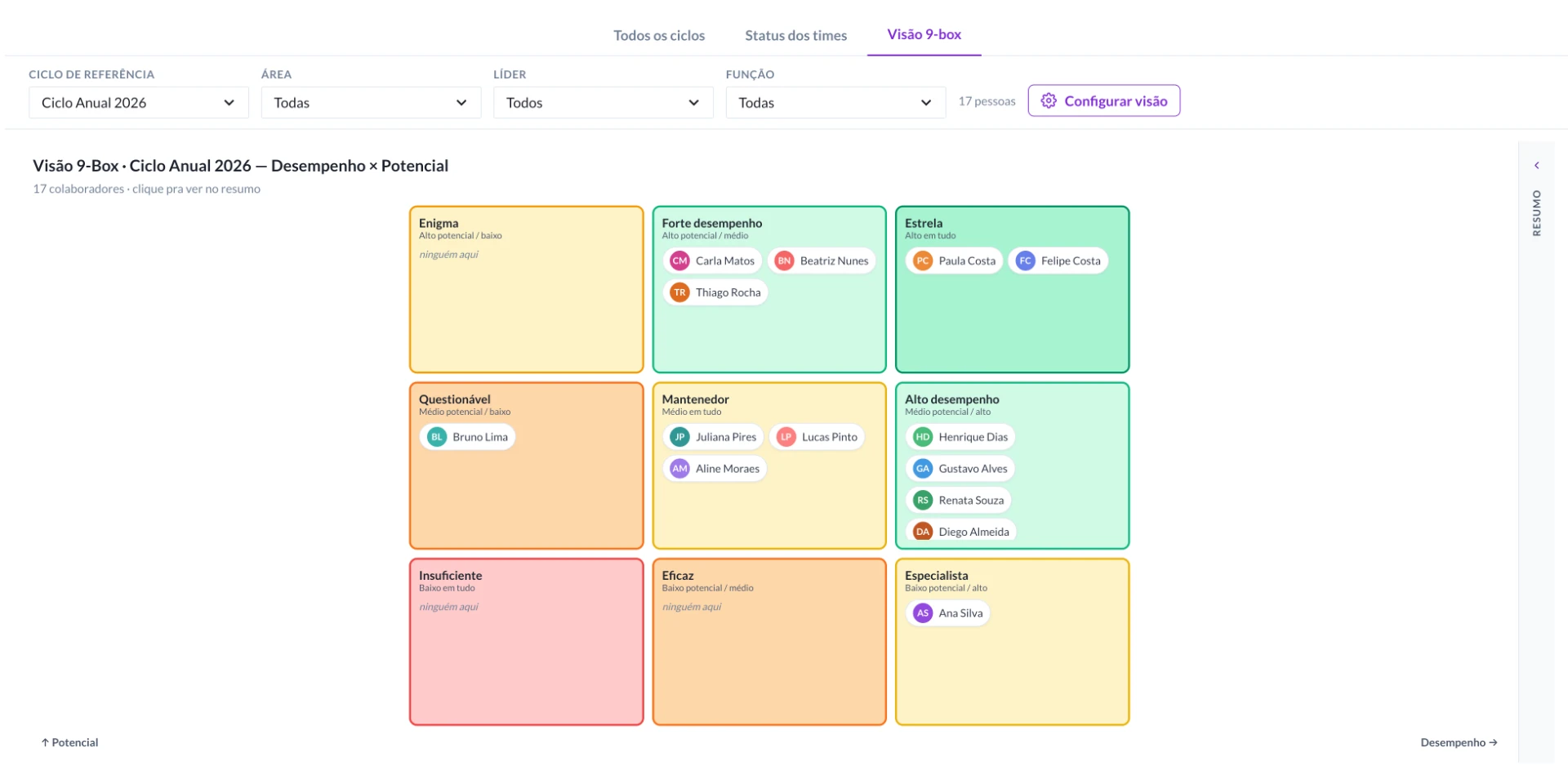Click the AS avatar icon
This screenshot has height=784, width=1568.
[923, 613]
